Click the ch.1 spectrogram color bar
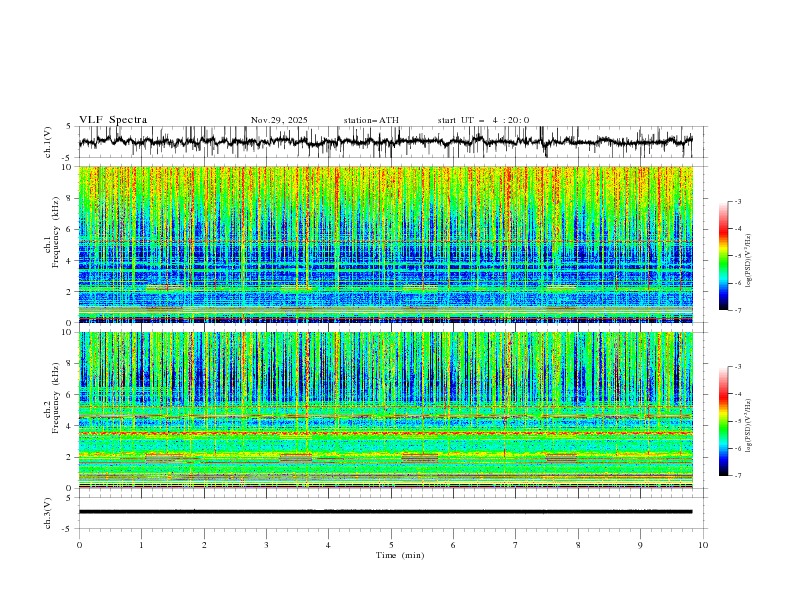792x612 pixels. tap(724, 256)
